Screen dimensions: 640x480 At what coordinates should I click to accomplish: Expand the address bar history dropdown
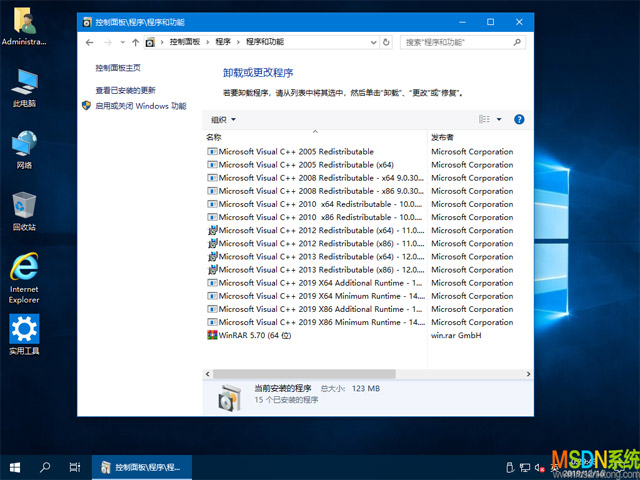tap(373, 42)
